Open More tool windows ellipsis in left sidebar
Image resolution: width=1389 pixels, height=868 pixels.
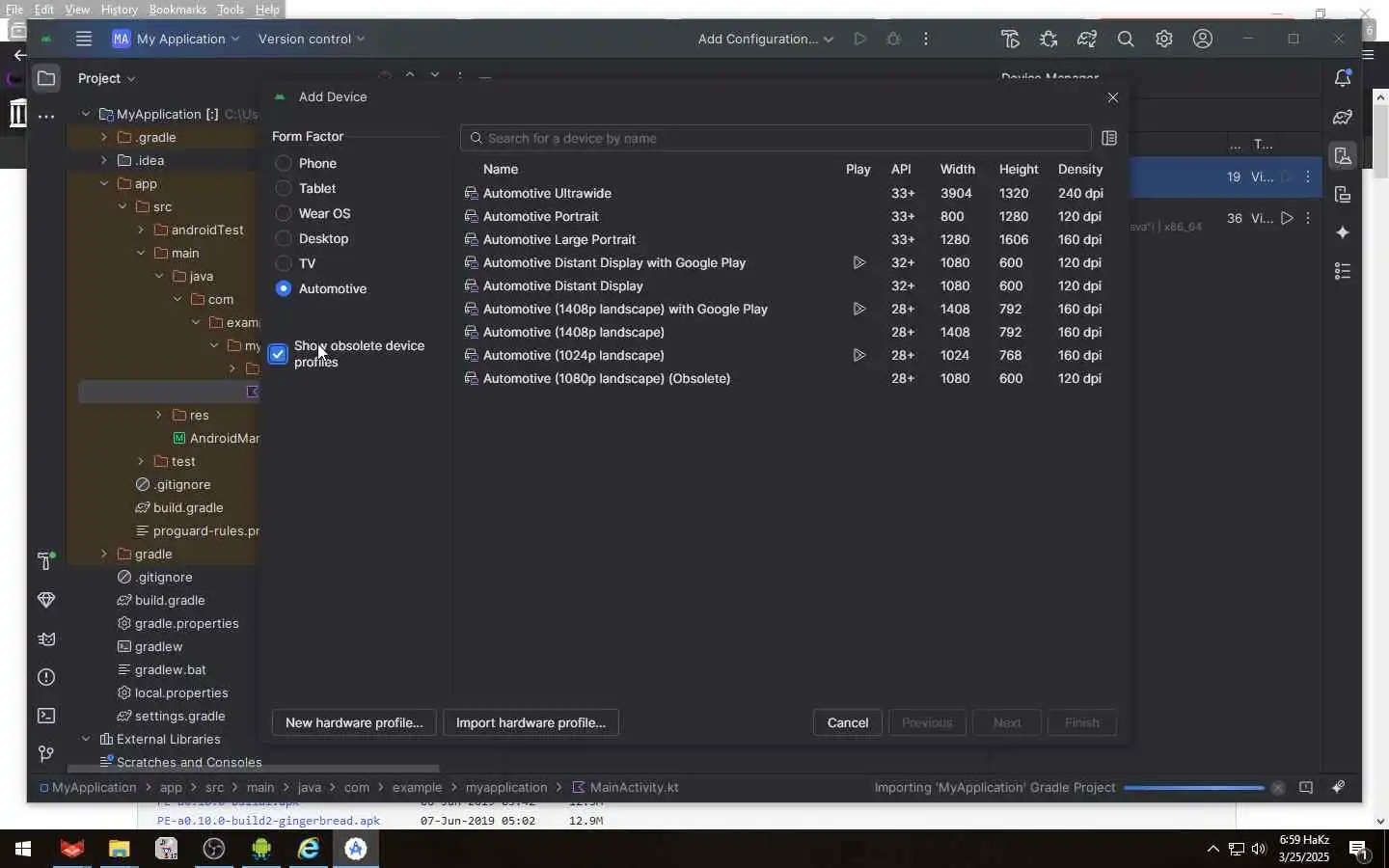(46, 117)
